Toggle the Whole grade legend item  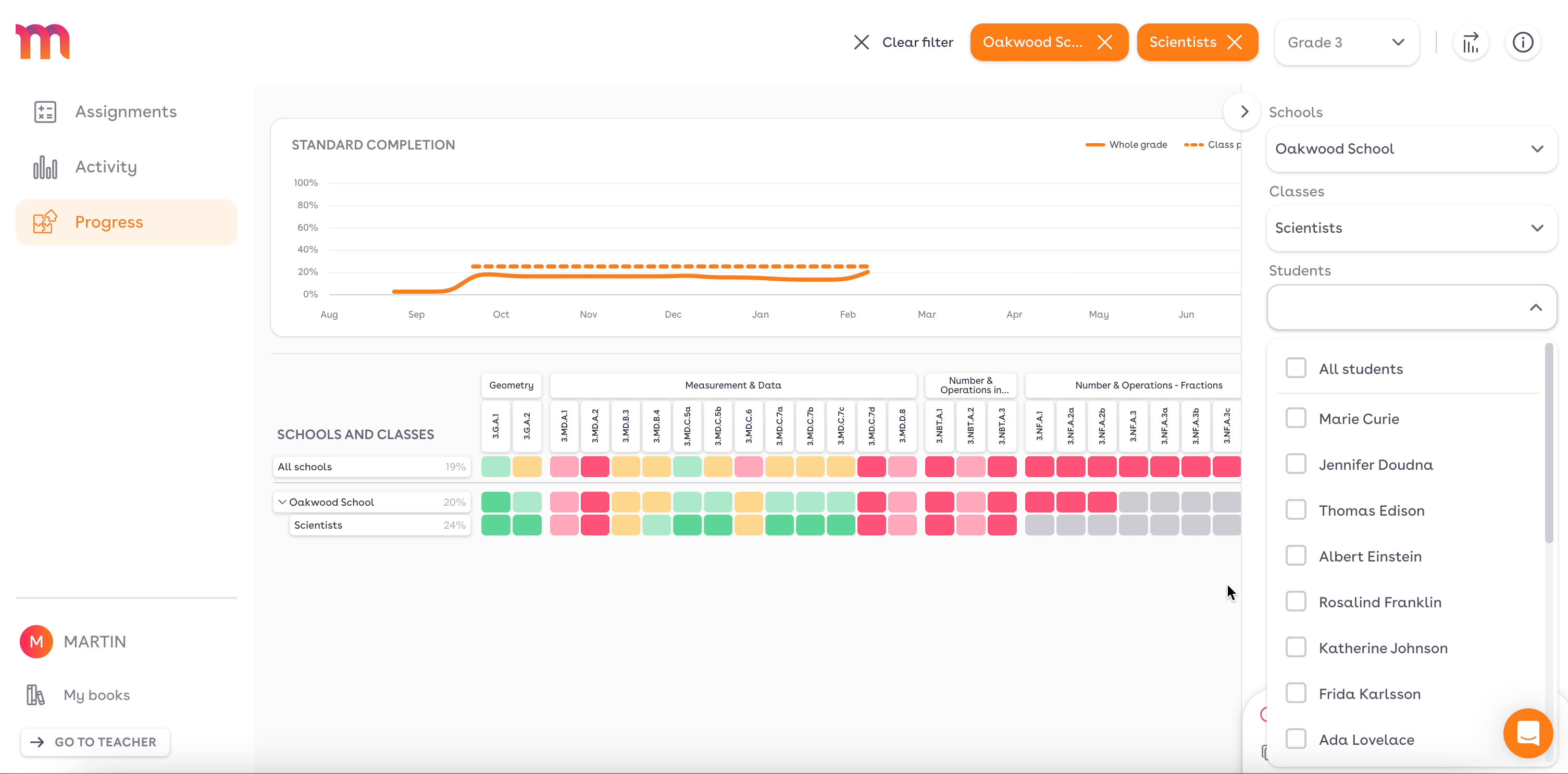1127,145
